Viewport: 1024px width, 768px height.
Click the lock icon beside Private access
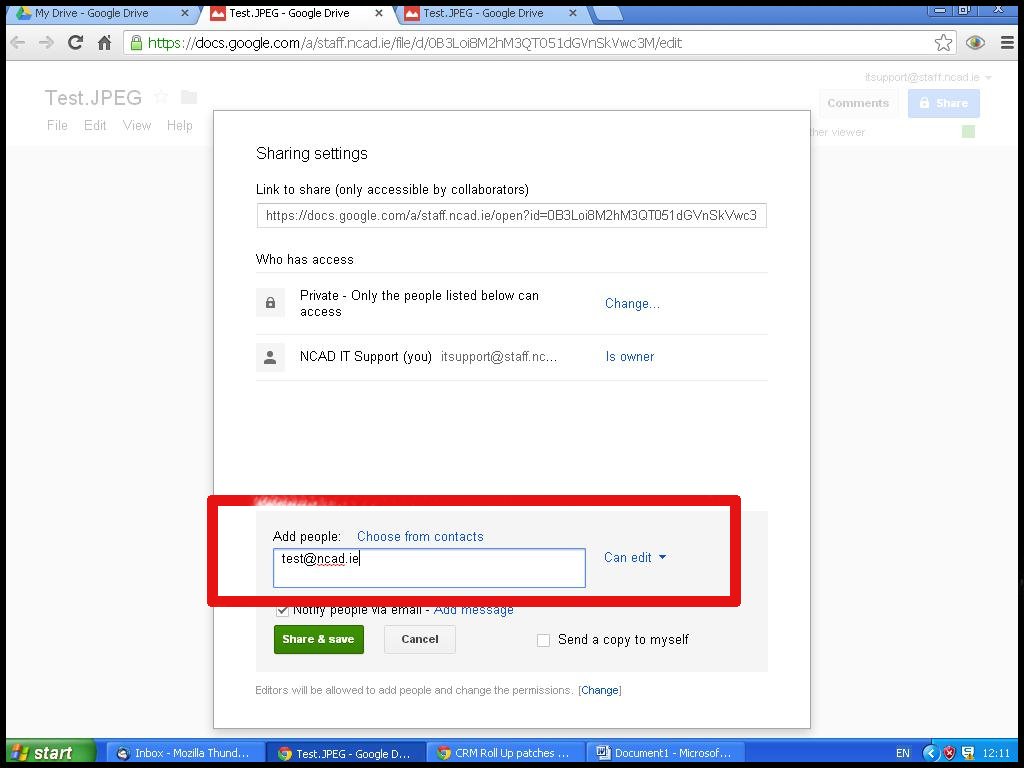(x=270, y=303)
